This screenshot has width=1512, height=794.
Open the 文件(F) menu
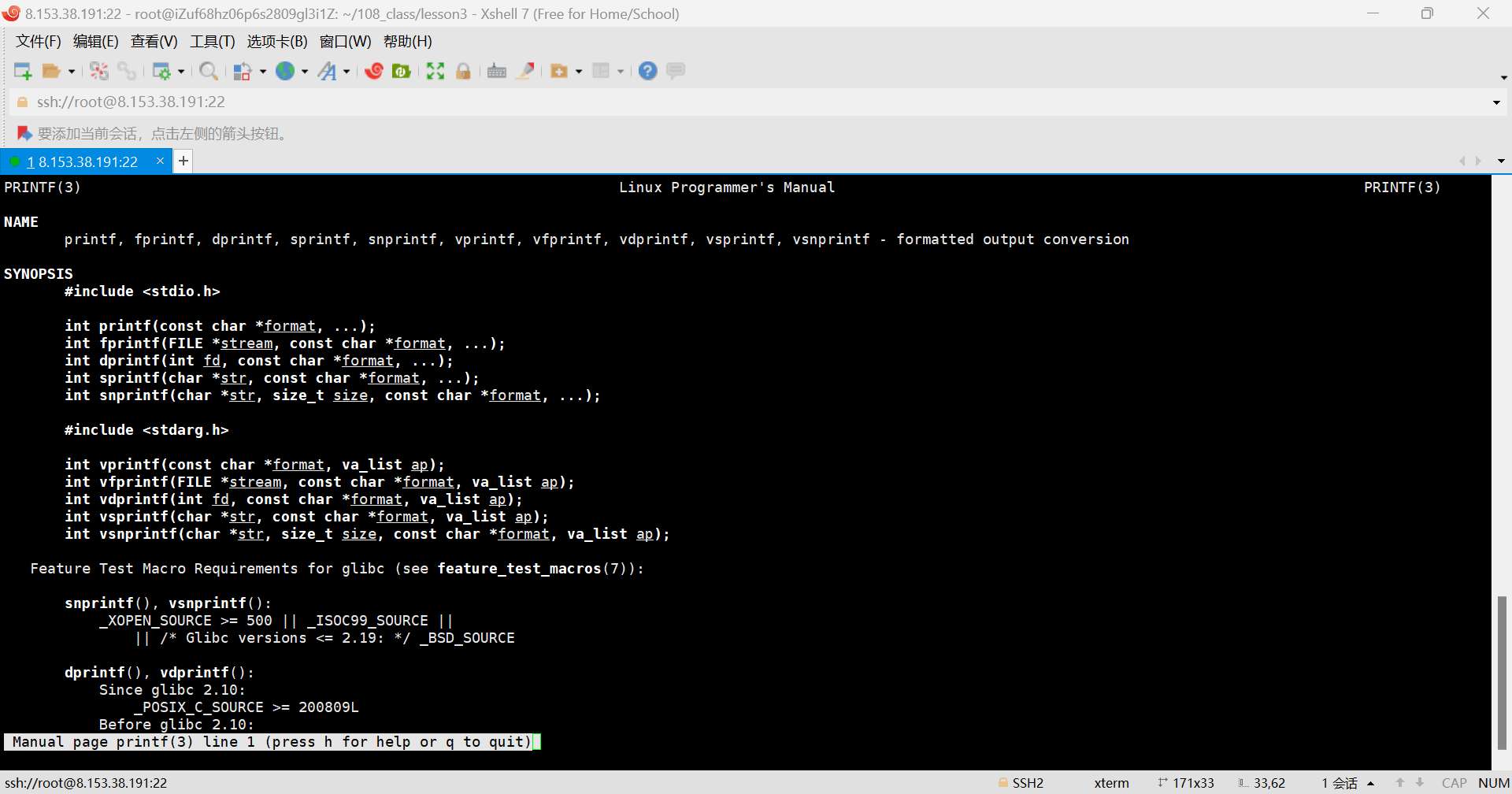click(39, 42)
